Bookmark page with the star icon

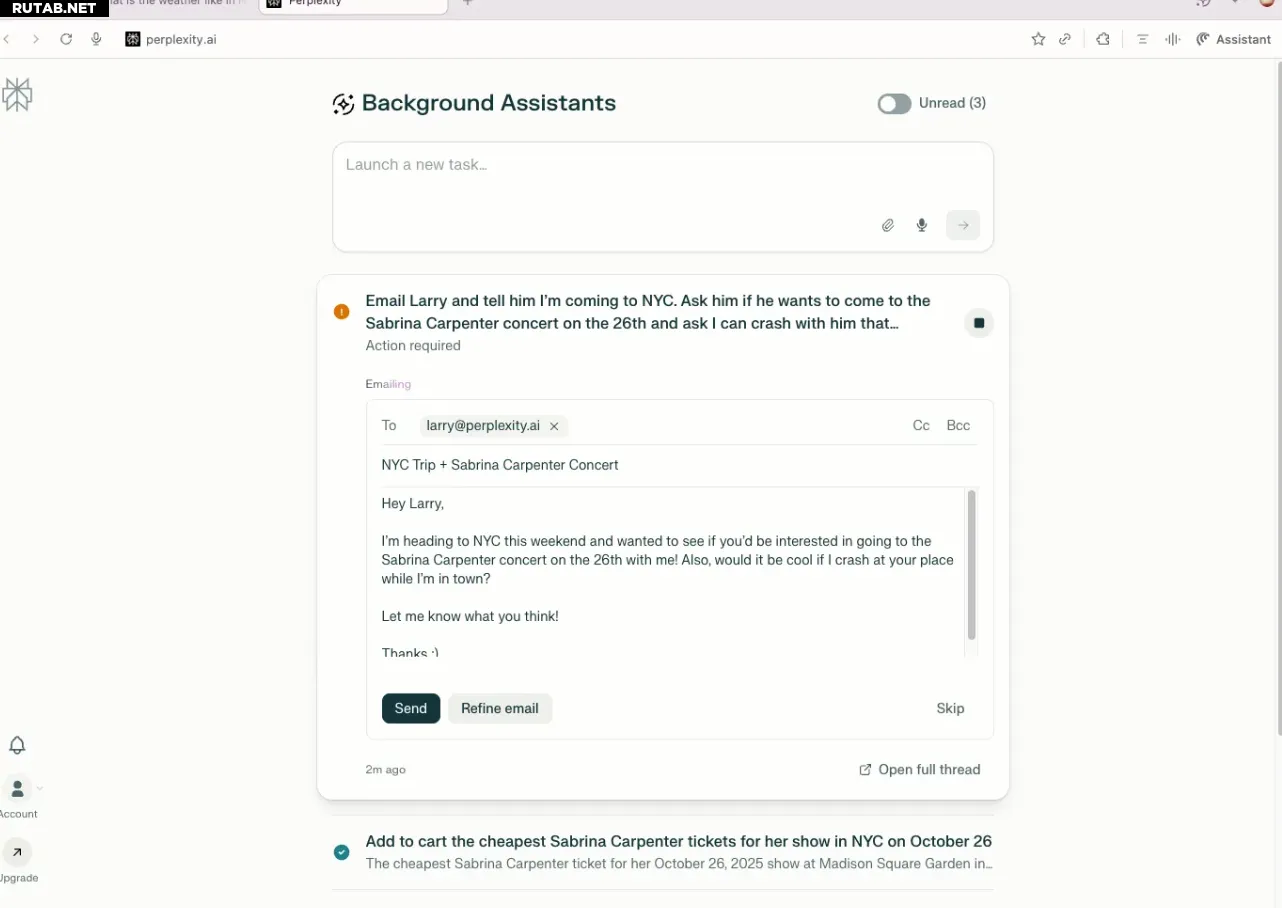coord(1038,39)
